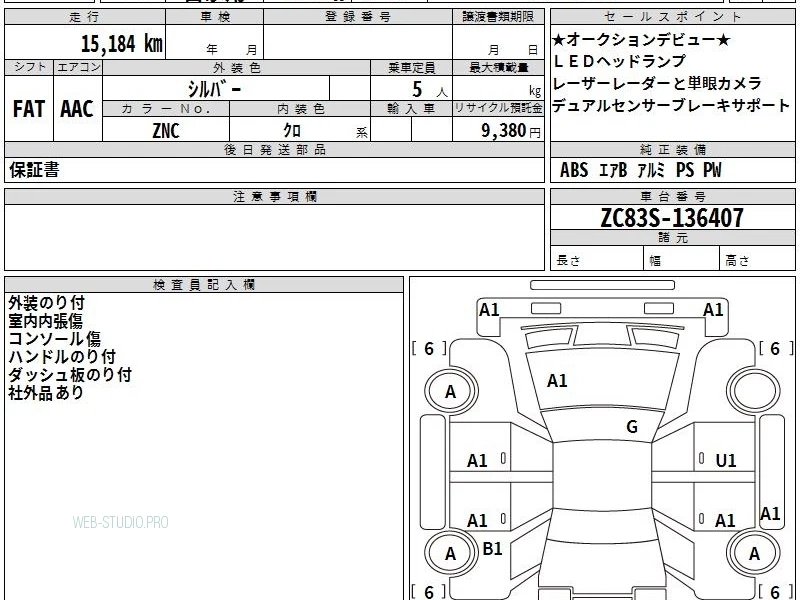Click the 最大積載量 header
Screen dimensions: 800x600
pyautogui.click(x=498, y=68)
